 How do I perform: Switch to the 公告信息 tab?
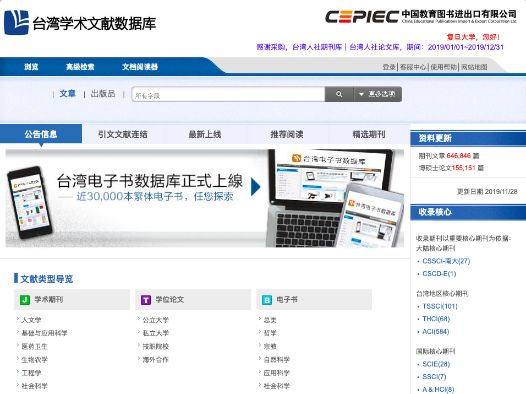click(41, 134)
